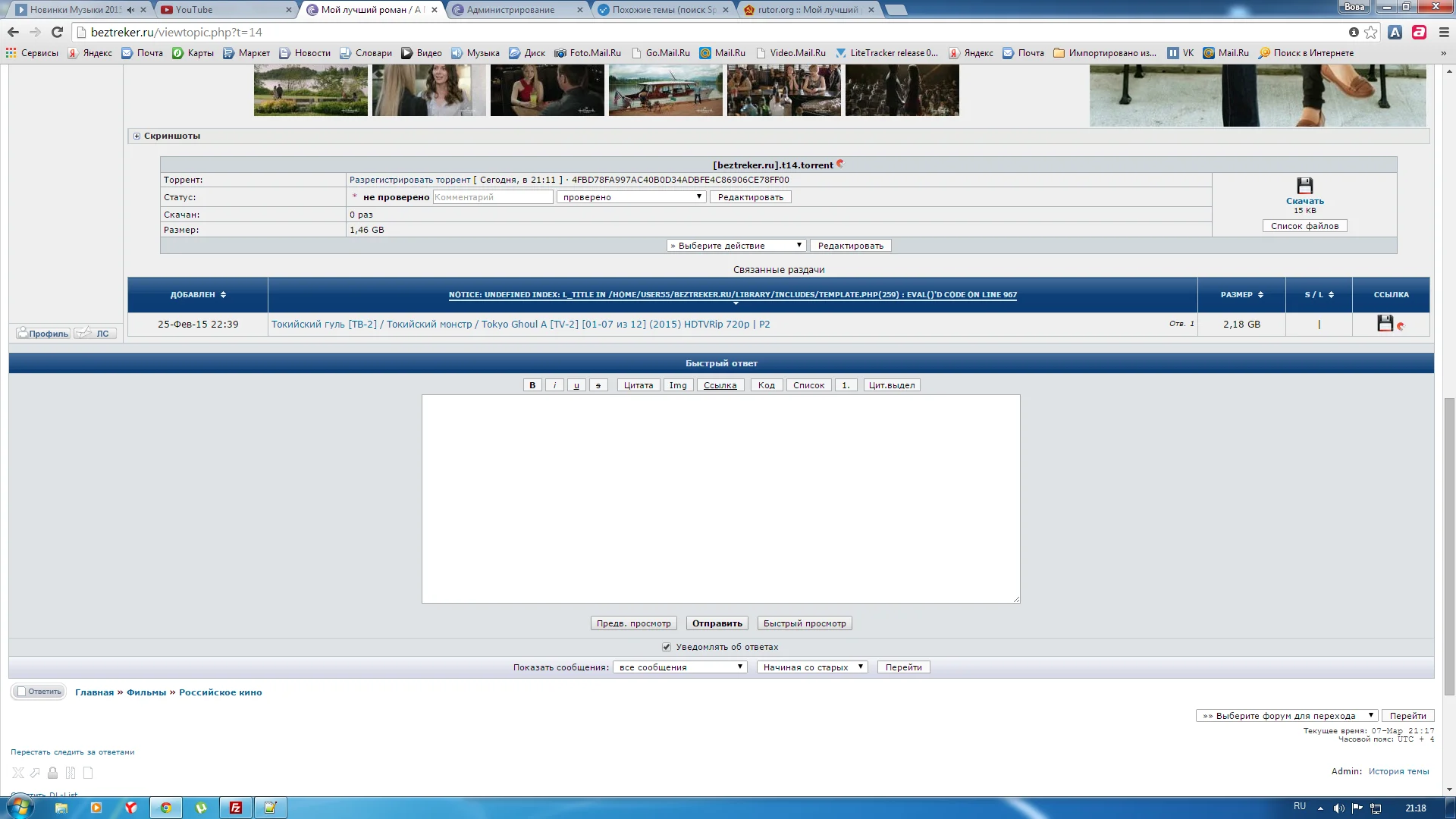Toggle bold B formatting button
Viewport: 1456px width, 819px height.
(x=532, y=385)
